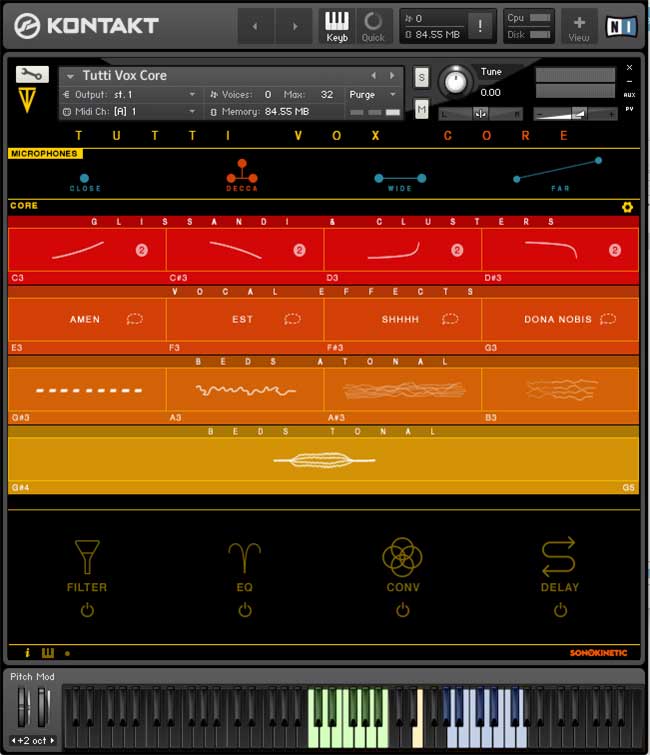The height and width of the screenshot is (755, 650).
Task: Toggle the Filter power button
Action: [x=87, y=610]
